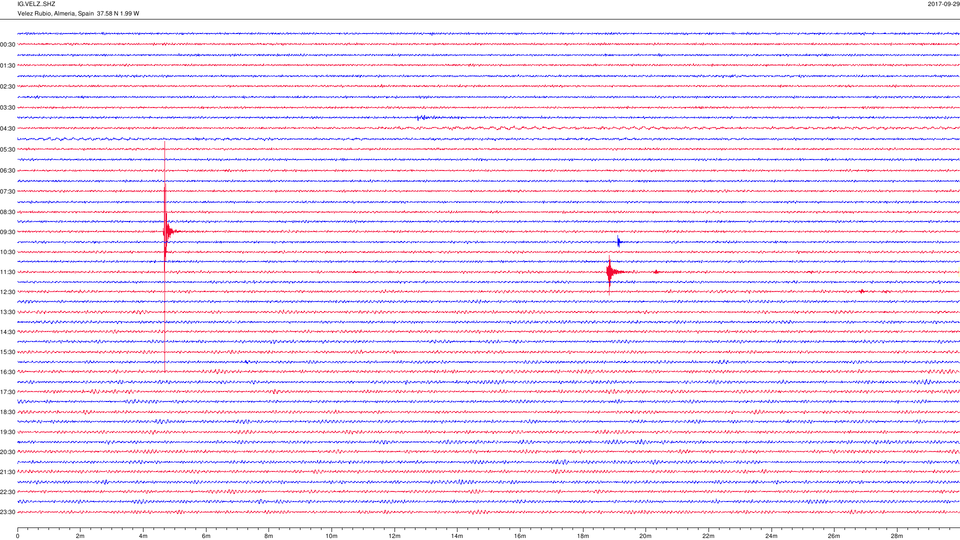This screenshot has height=540, width=960.
Task: Click the 14m tick label
Action: coord(457,536)
